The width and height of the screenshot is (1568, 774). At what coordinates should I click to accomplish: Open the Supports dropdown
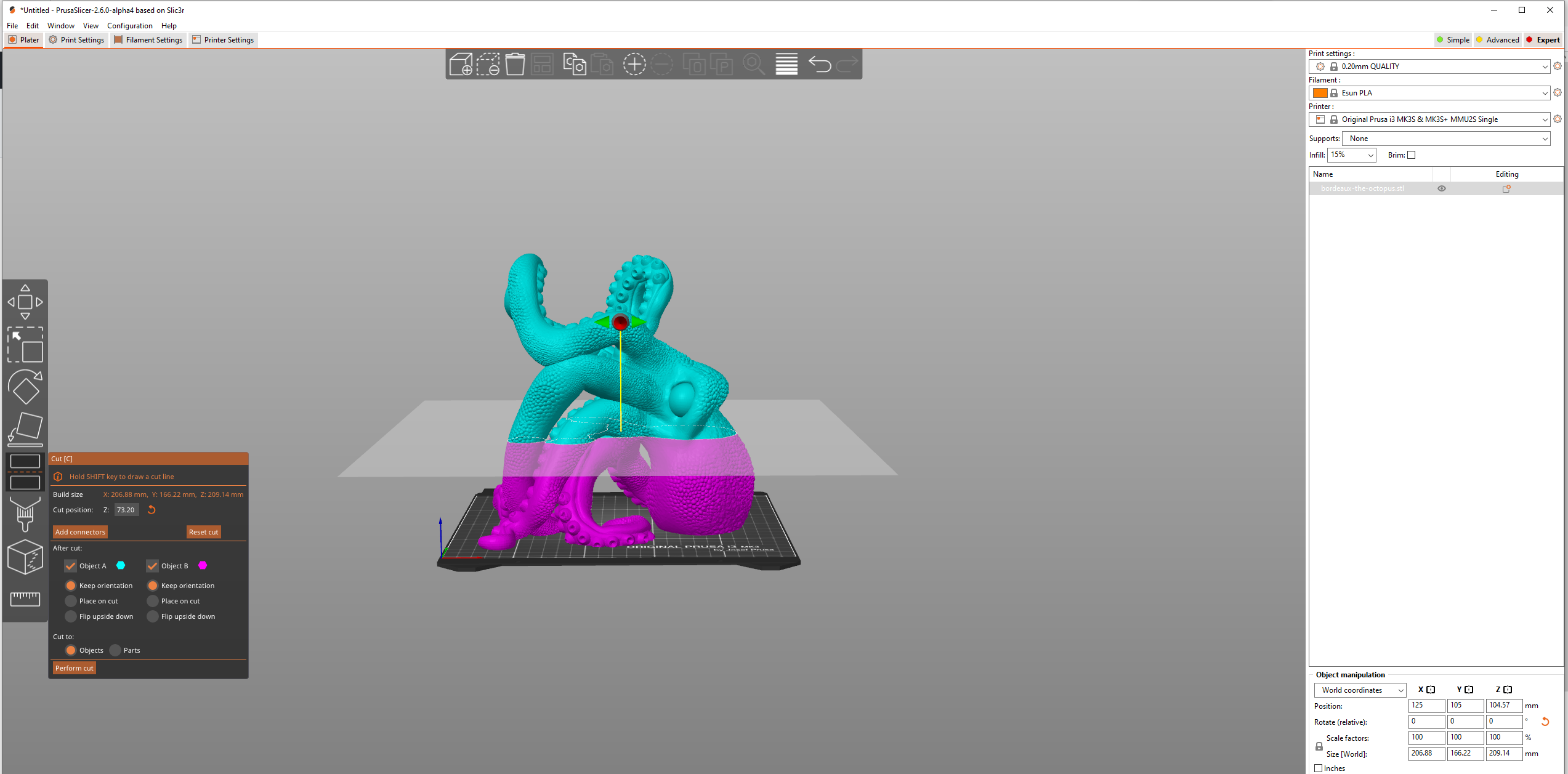[x=1445, y=139]
